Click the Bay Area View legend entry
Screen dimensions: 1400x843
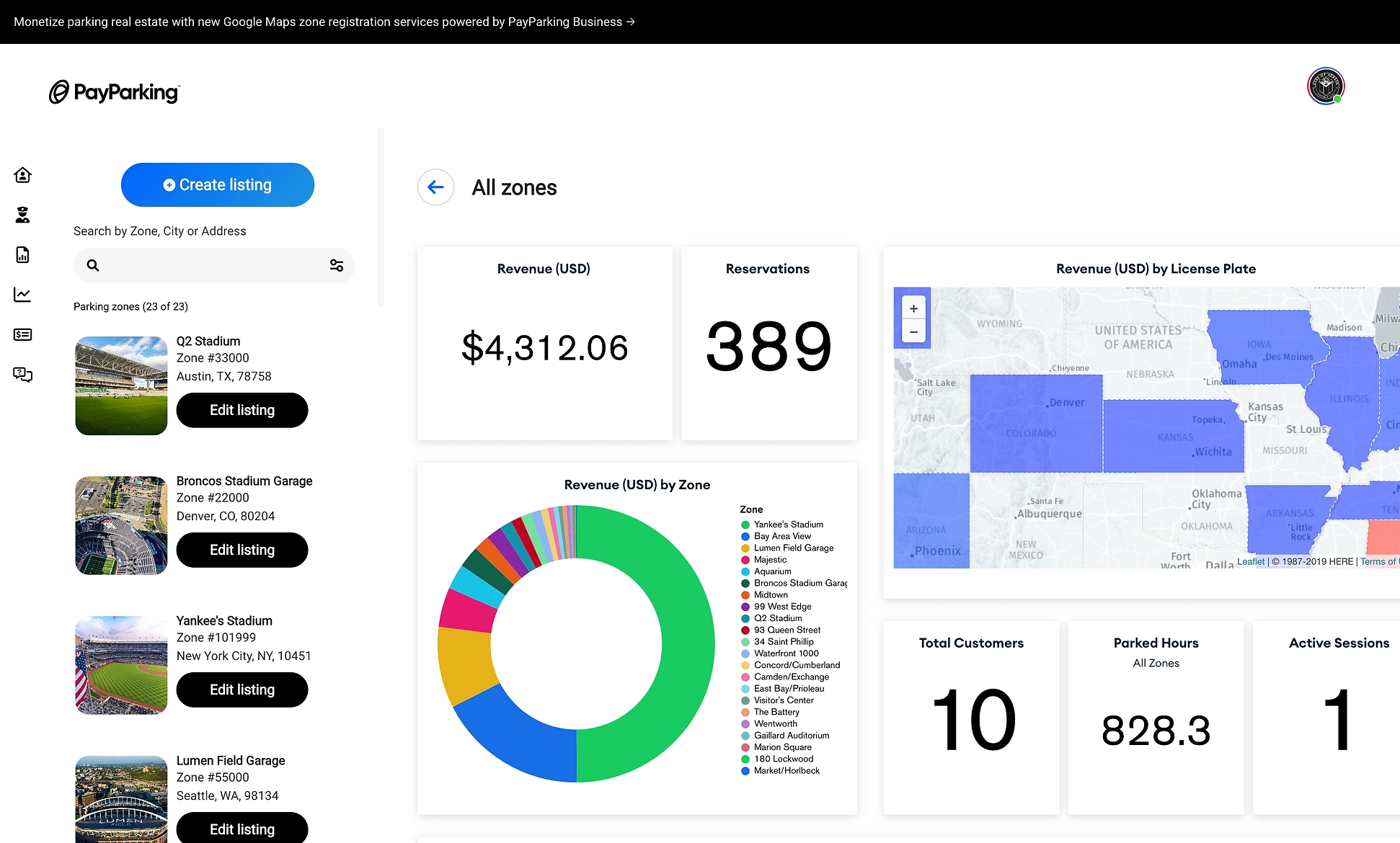click(x=782, y=536)
